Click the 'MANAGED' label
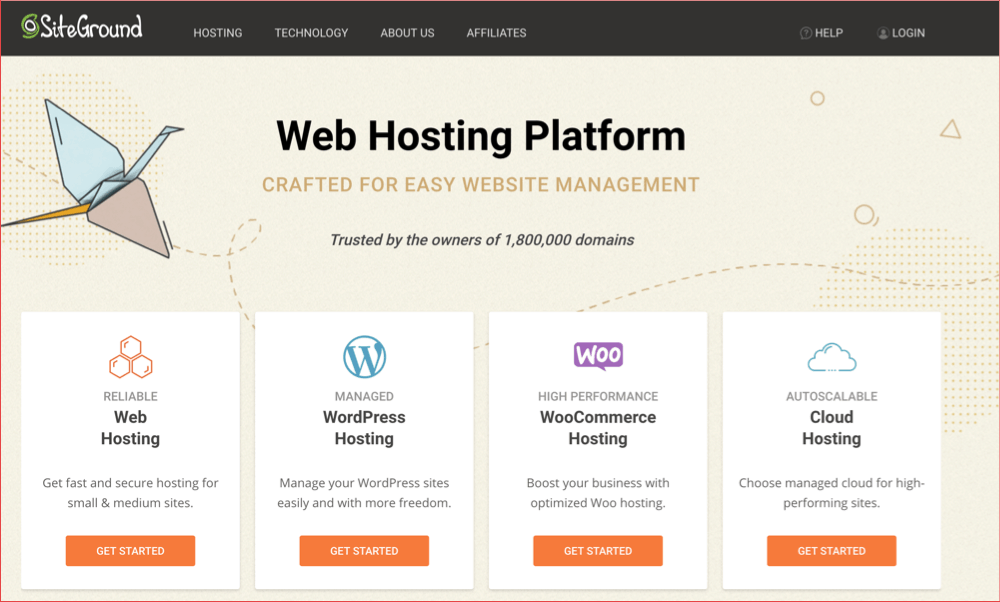Screen dimensions: 1000x602 click(364, 397)
